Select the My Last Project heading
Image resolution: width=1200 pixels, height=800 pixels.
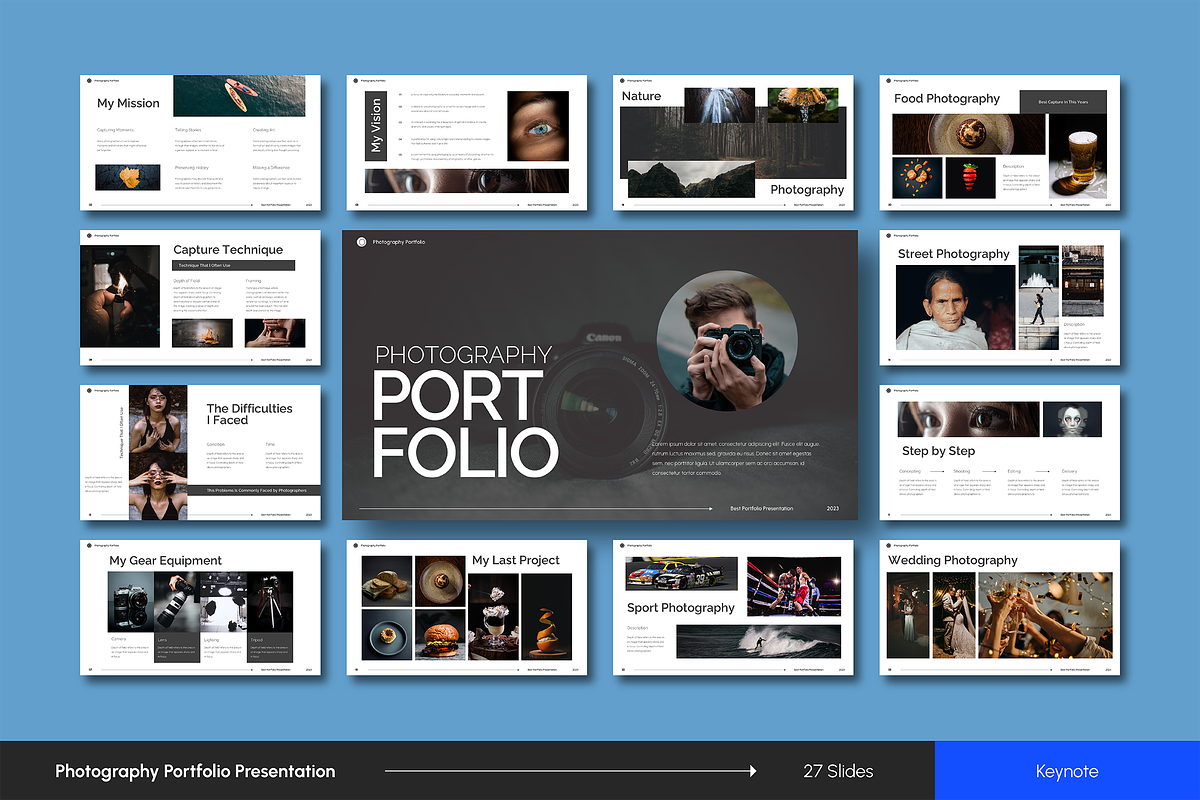point(516,560)
